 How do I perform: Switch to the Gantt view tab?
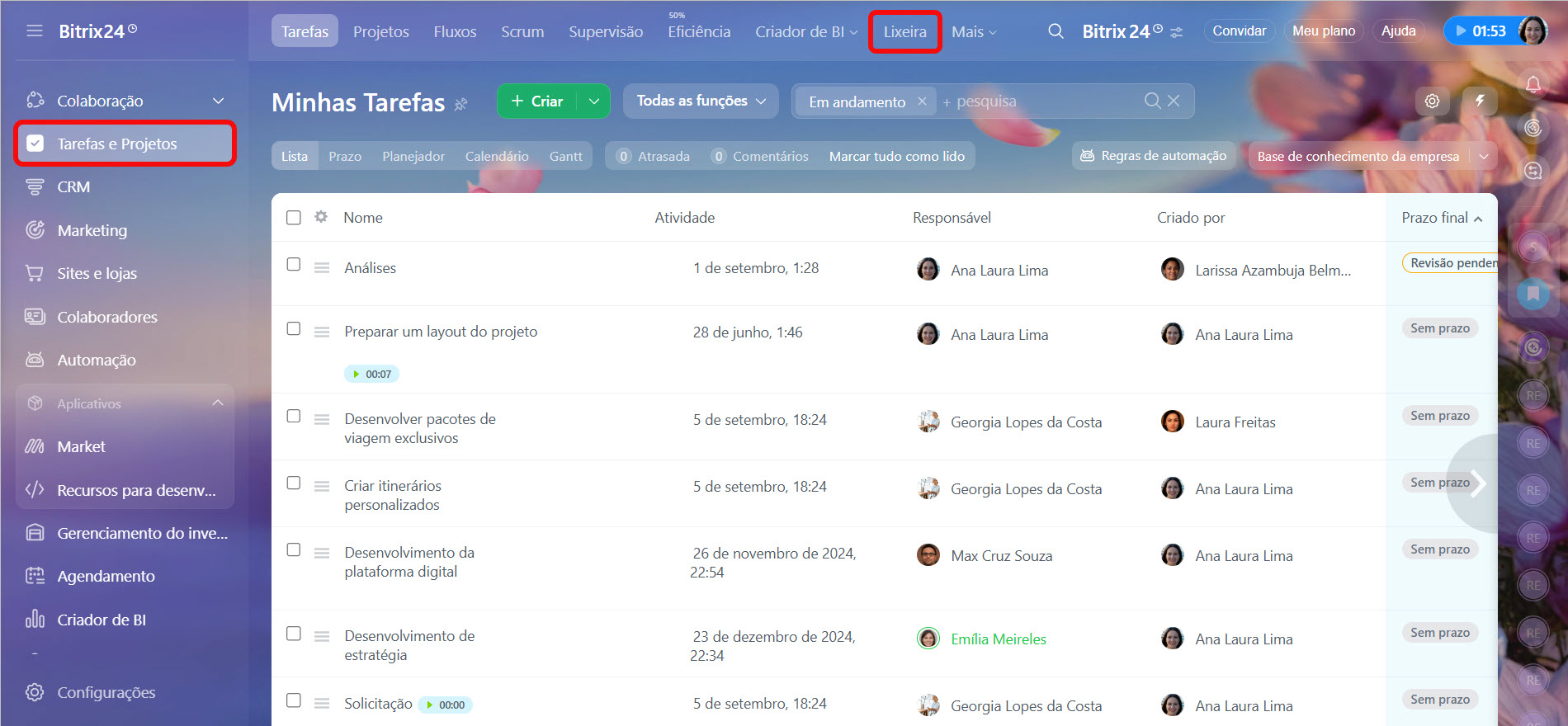pyautogui.click(x=565, y=156)
